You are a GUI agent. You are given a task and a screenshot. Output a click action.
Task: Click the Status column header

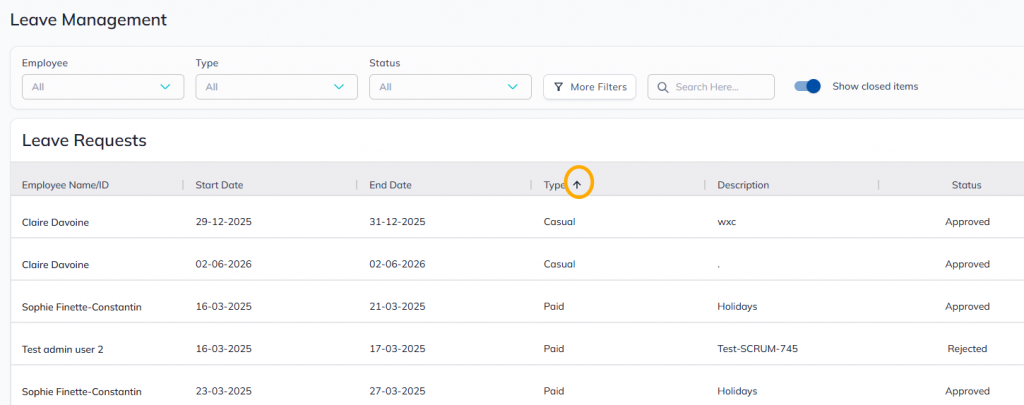click(967, 185)
